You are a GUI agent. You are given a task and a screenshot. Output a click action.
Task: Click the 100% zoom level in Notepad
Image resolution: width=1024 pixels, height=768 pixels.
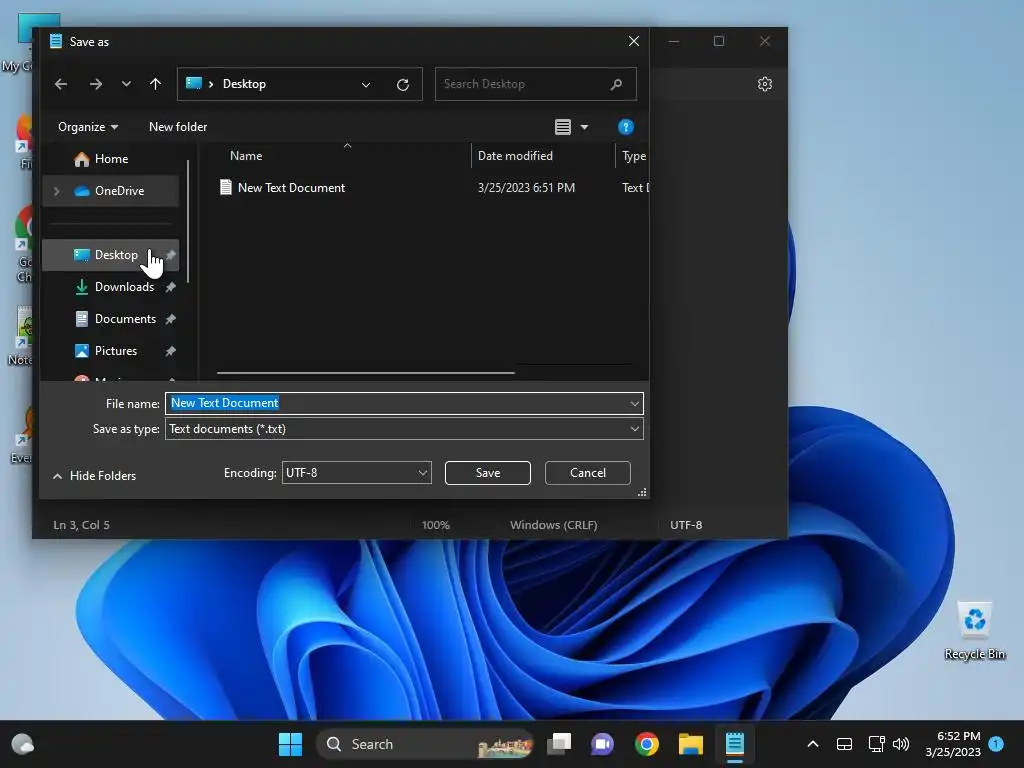click(x=436, y=525)
